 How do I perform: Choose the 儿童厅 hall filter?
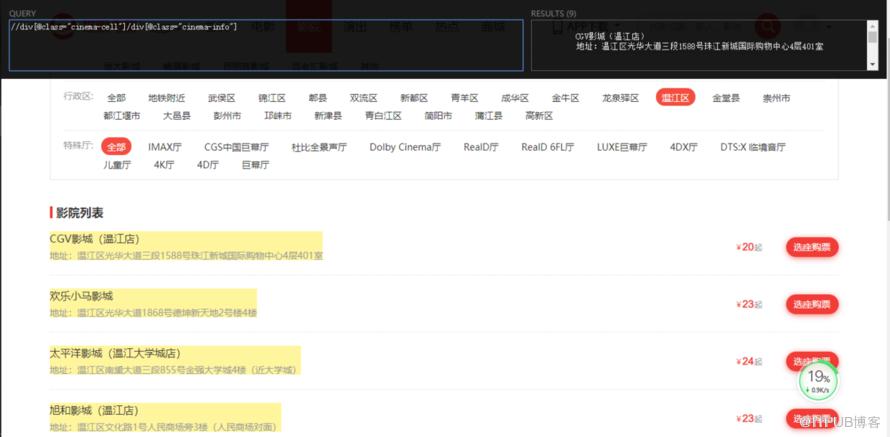click(117, 165)
